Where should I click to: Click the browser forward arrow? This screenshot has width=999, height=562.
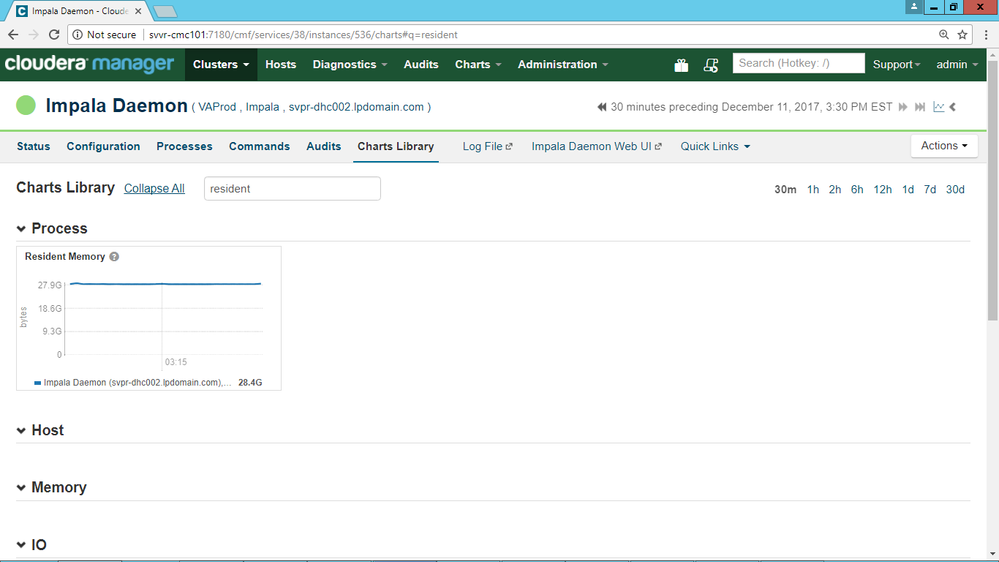34,34
